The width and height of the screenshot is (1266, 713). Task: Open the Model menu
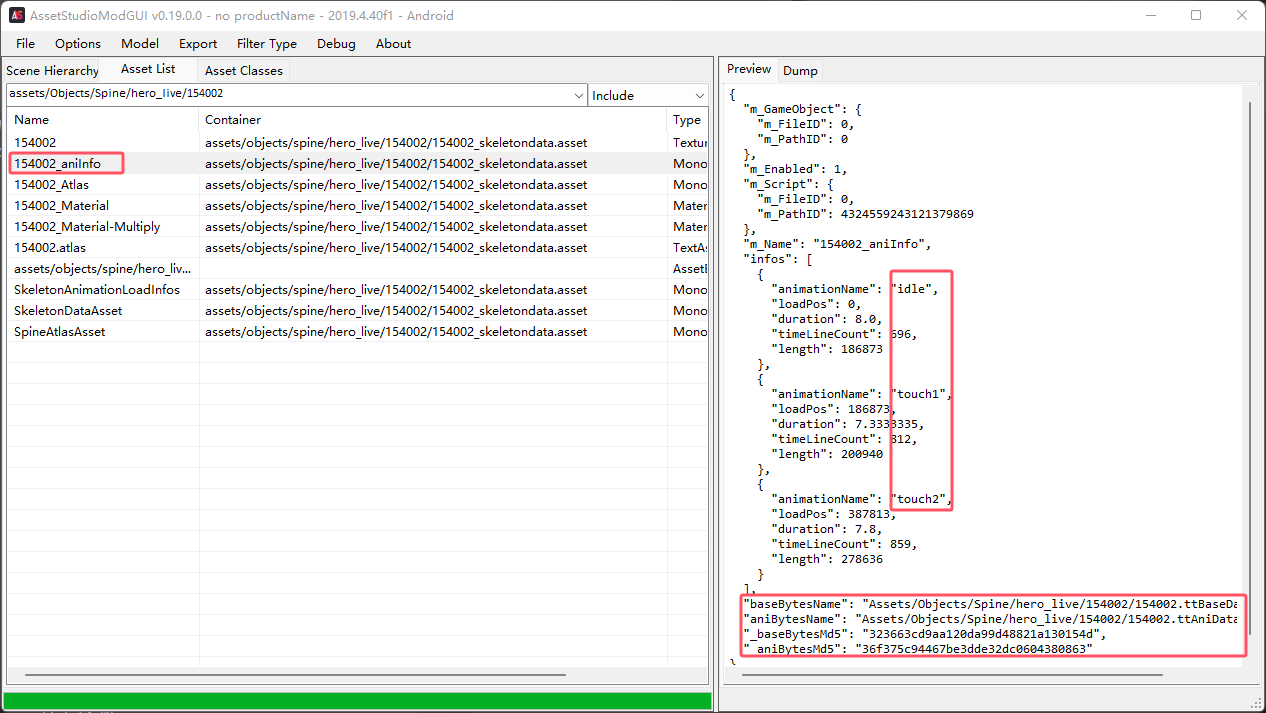tap(140, 43)
